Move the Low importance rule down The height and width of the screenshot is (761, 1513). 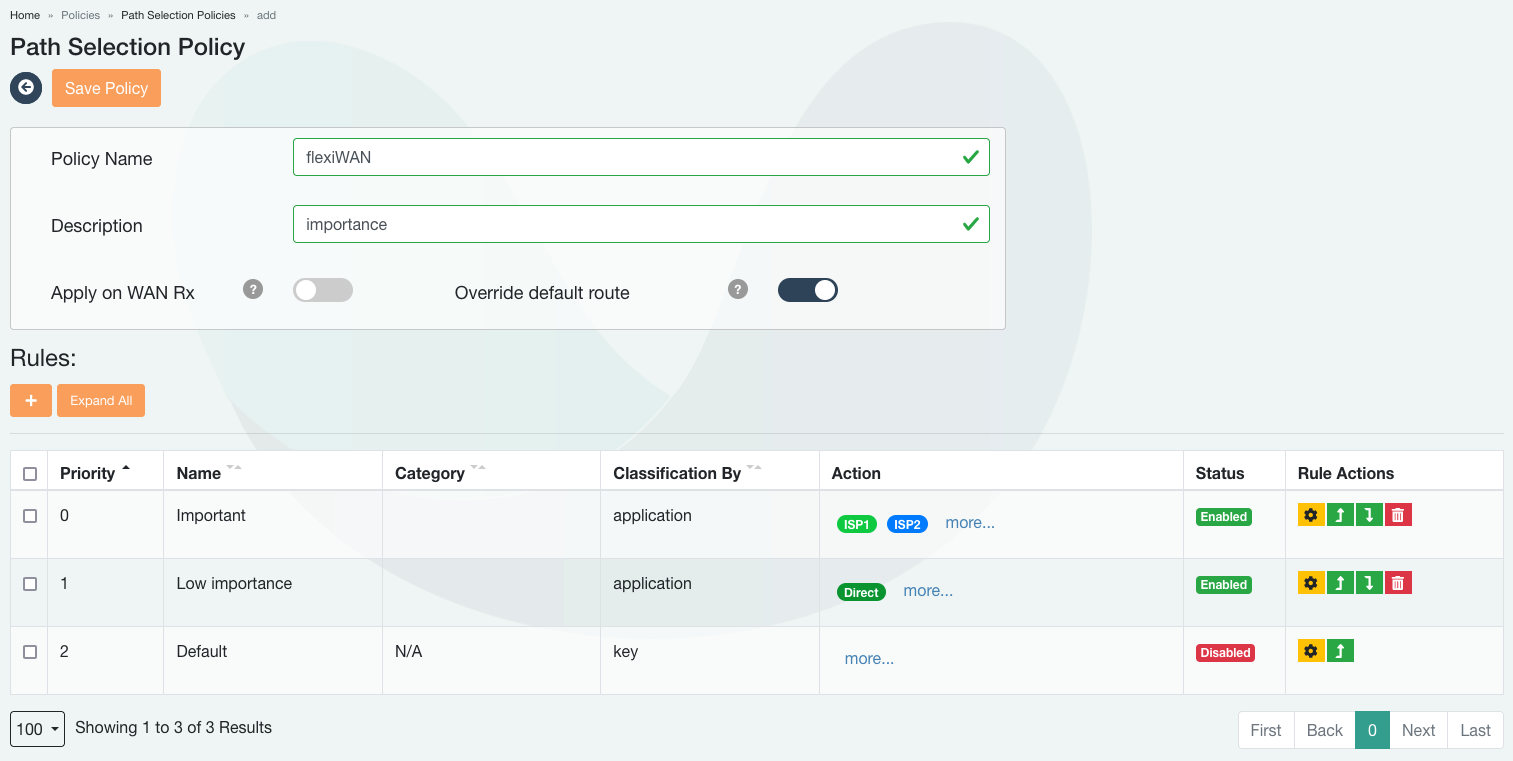point(1369,583)
